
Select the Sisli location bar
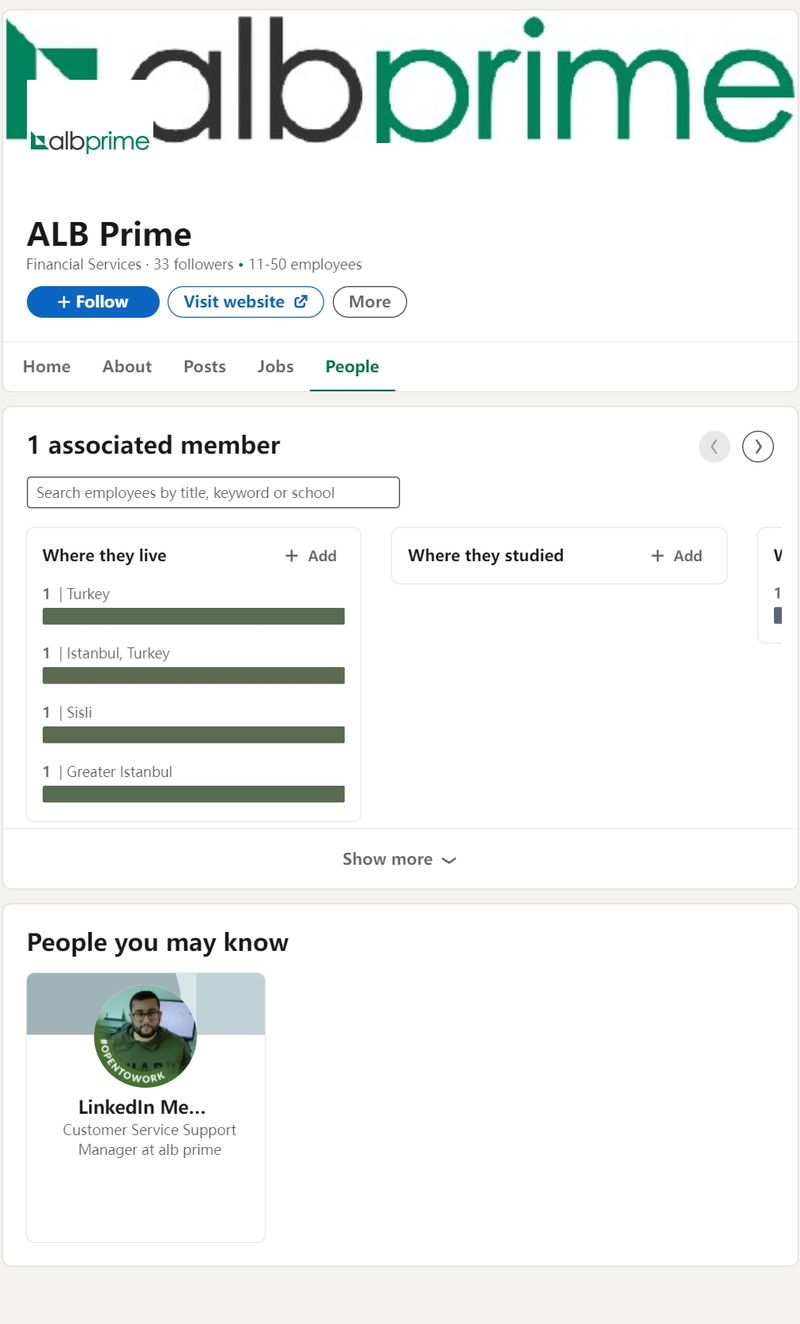point(194,734)
